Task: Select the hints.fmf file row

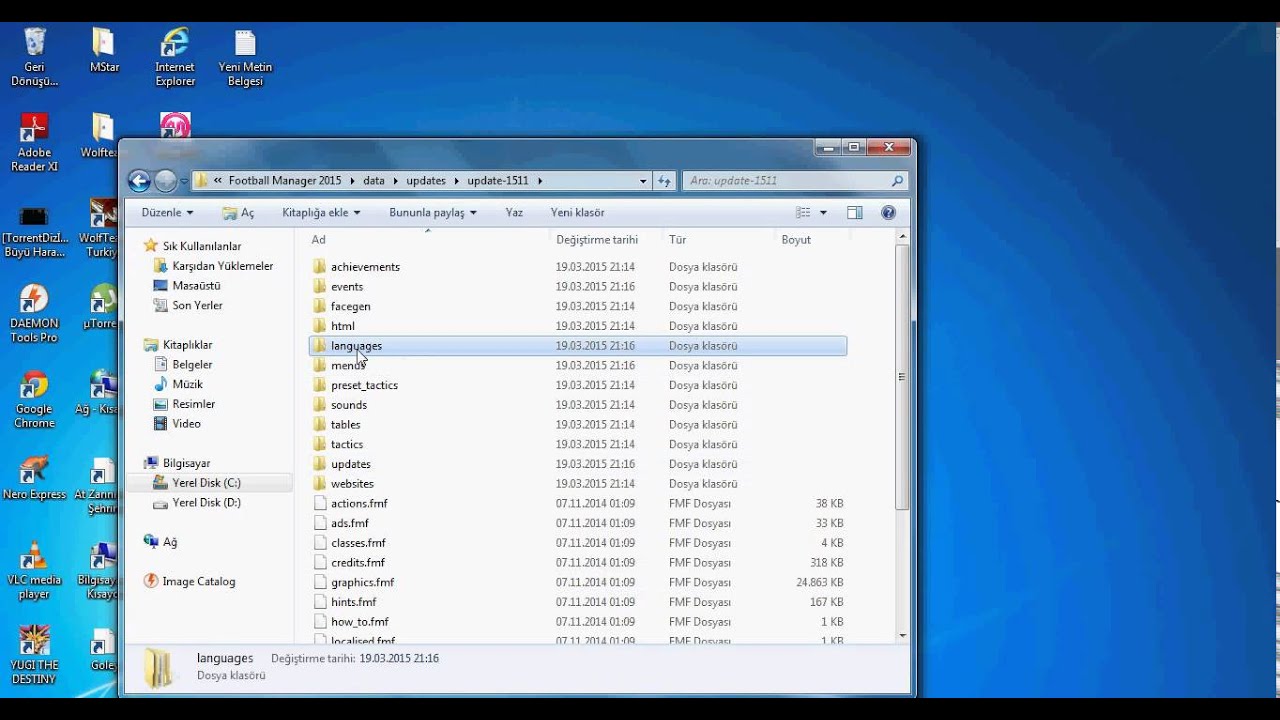Action: 578,602
